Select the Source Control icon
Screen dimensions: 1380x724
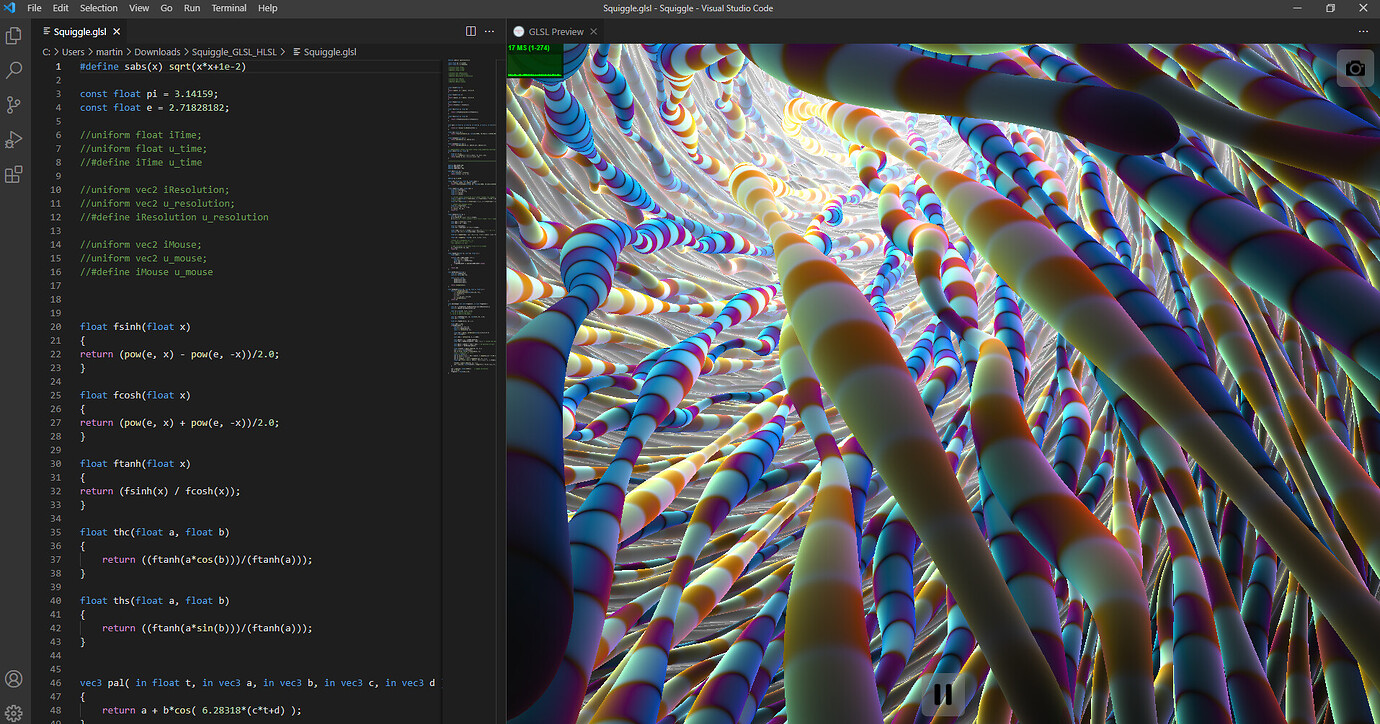pos(14,104)
